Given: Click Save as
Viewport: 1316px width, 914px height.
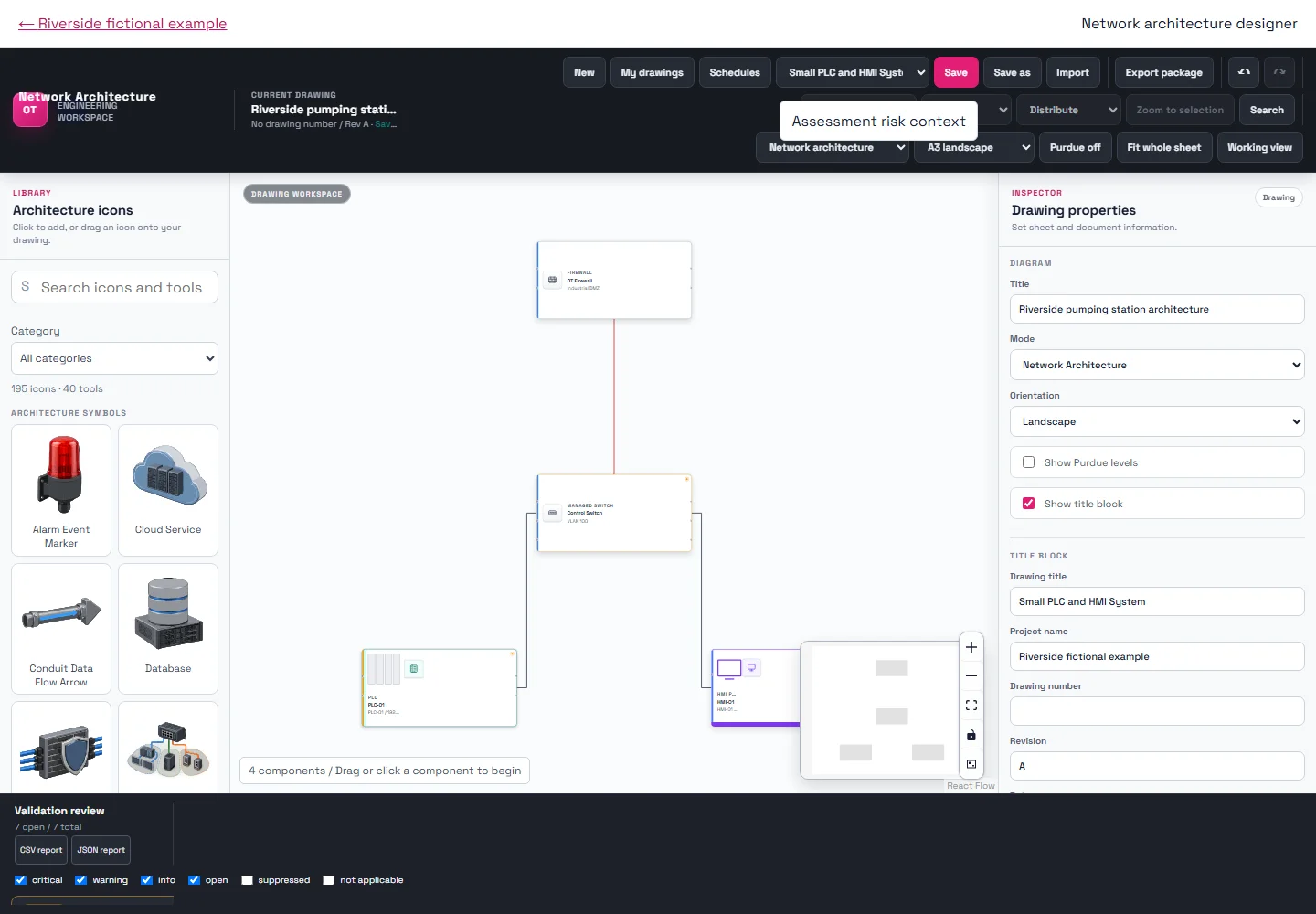Looking at the screenshot, I should coord(1012,72).
